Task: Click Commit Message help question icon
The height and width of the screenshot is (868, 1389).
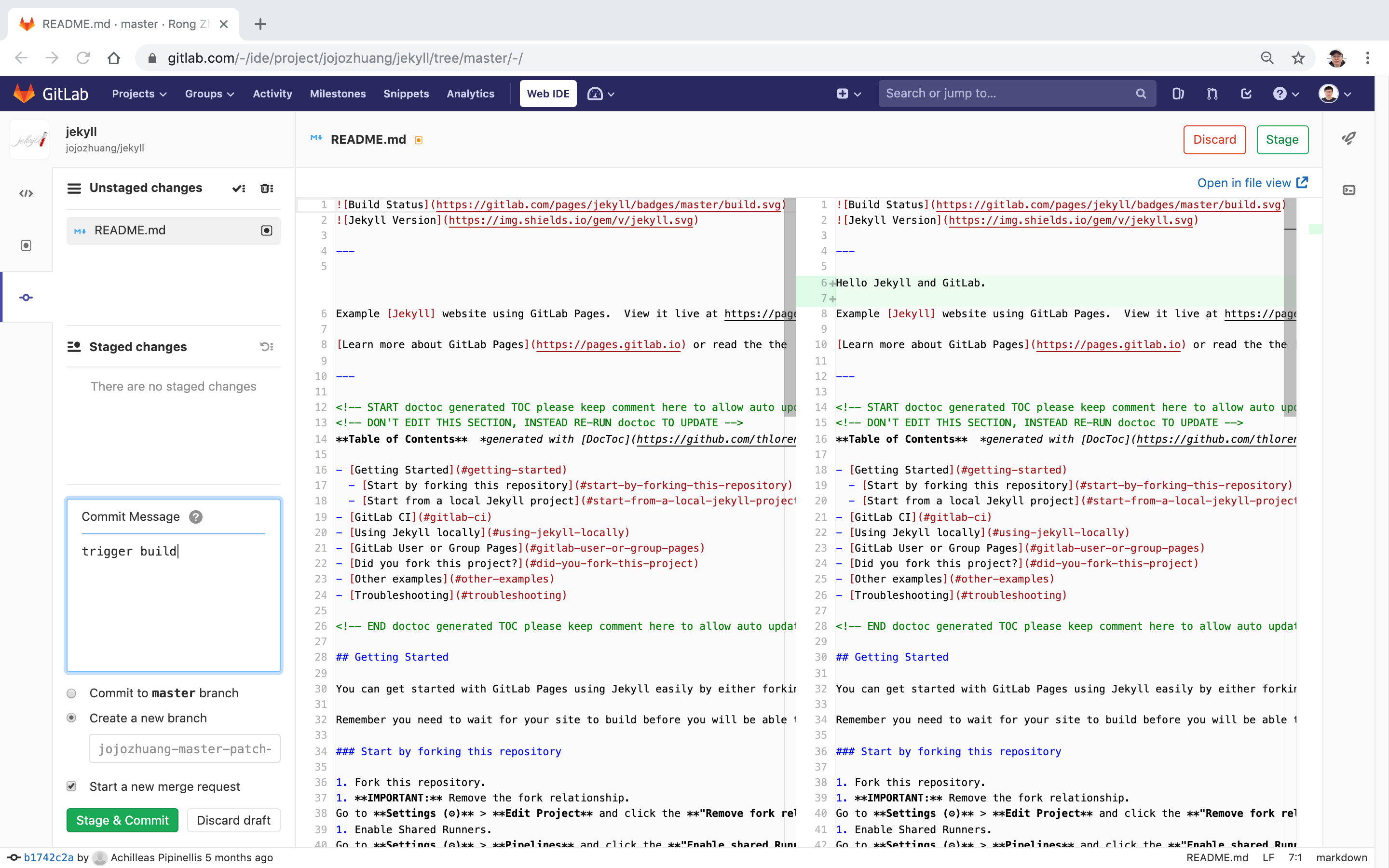Action: pyautogui.click(x=196, y=516)
